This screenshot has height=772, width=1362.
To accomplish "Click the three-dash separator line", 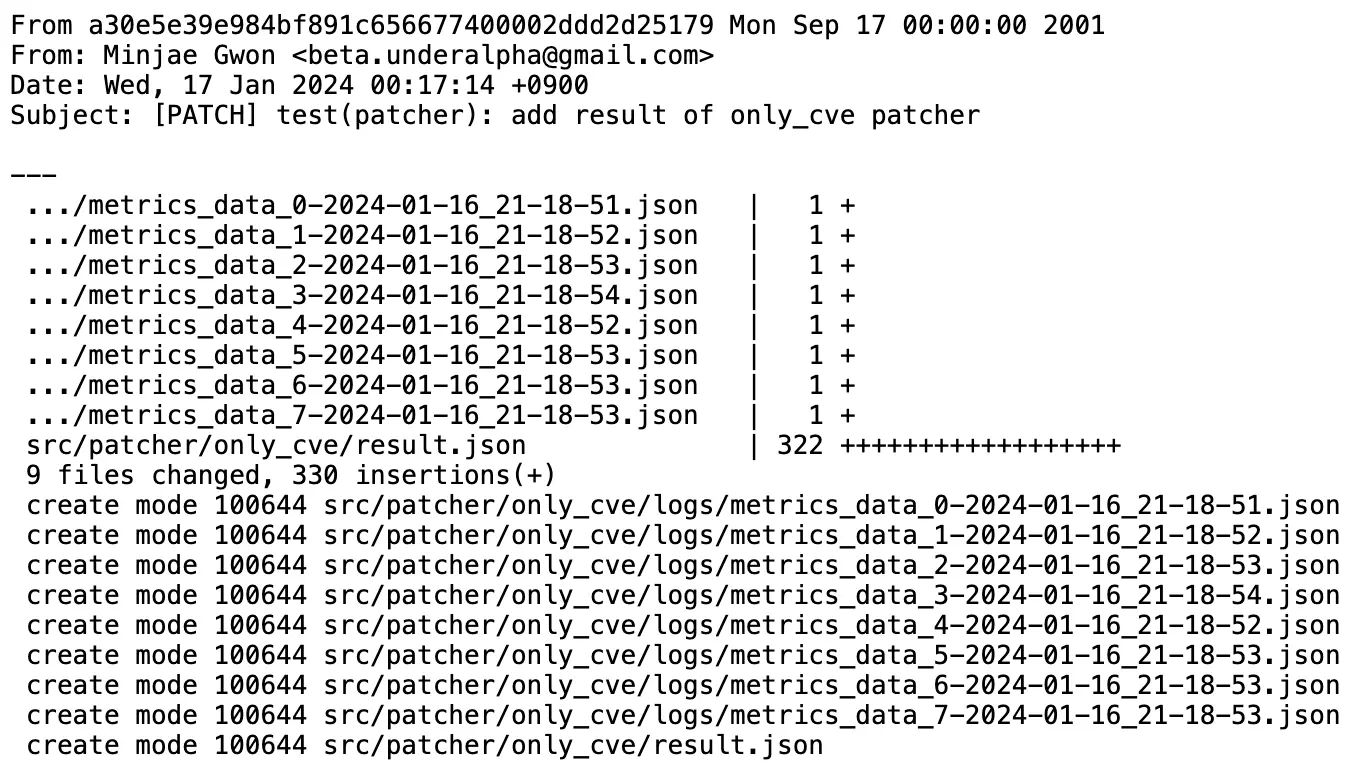I will (34, 175).
